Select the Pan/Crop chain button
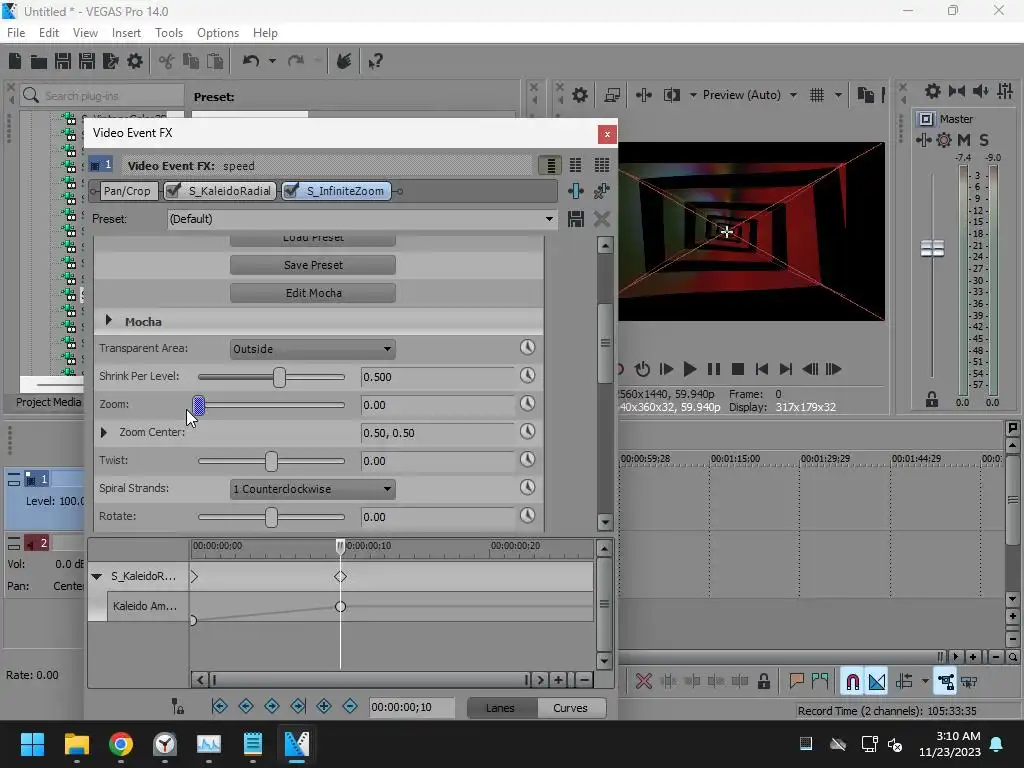This screenshot has width=1024, height=768. pos(127,191)
